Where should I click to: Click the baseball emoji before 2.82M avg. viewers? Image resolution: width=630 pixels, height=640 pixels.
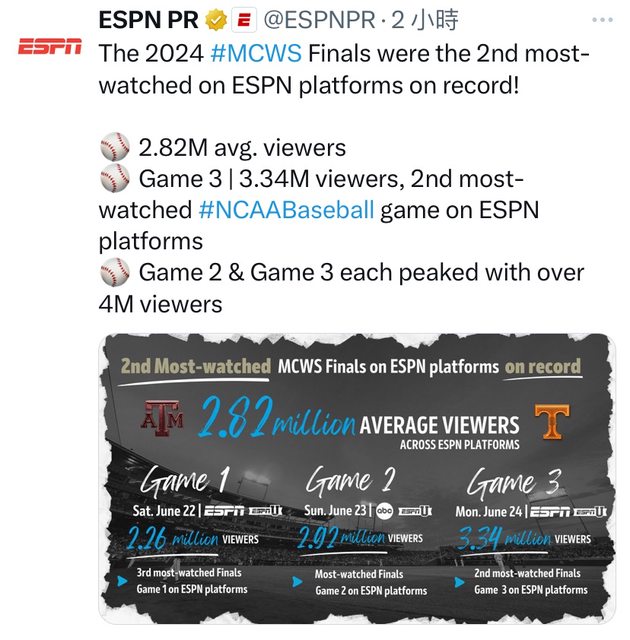pyautogui.click(x=115, y=148)
